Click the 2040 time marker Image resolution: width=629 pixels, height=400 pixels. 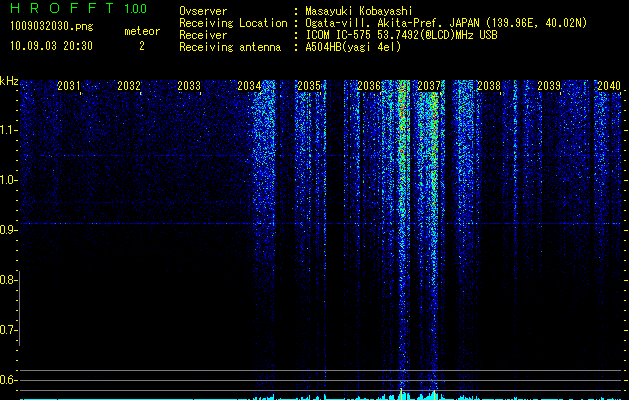pos(609,86)
